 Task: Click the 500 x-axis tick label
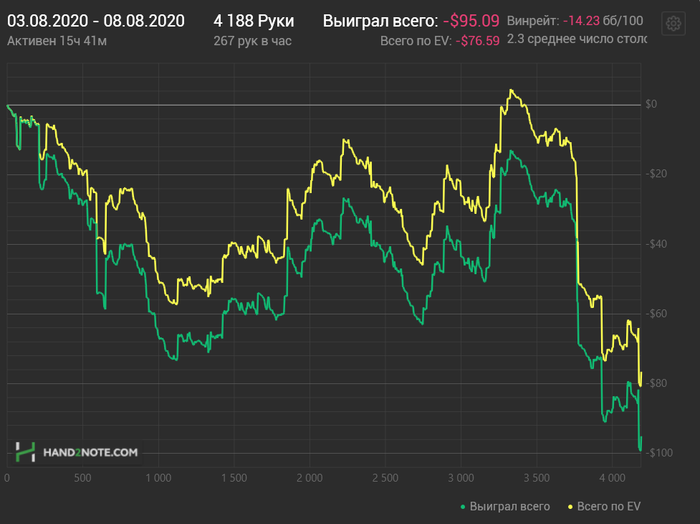pos(83,478)
